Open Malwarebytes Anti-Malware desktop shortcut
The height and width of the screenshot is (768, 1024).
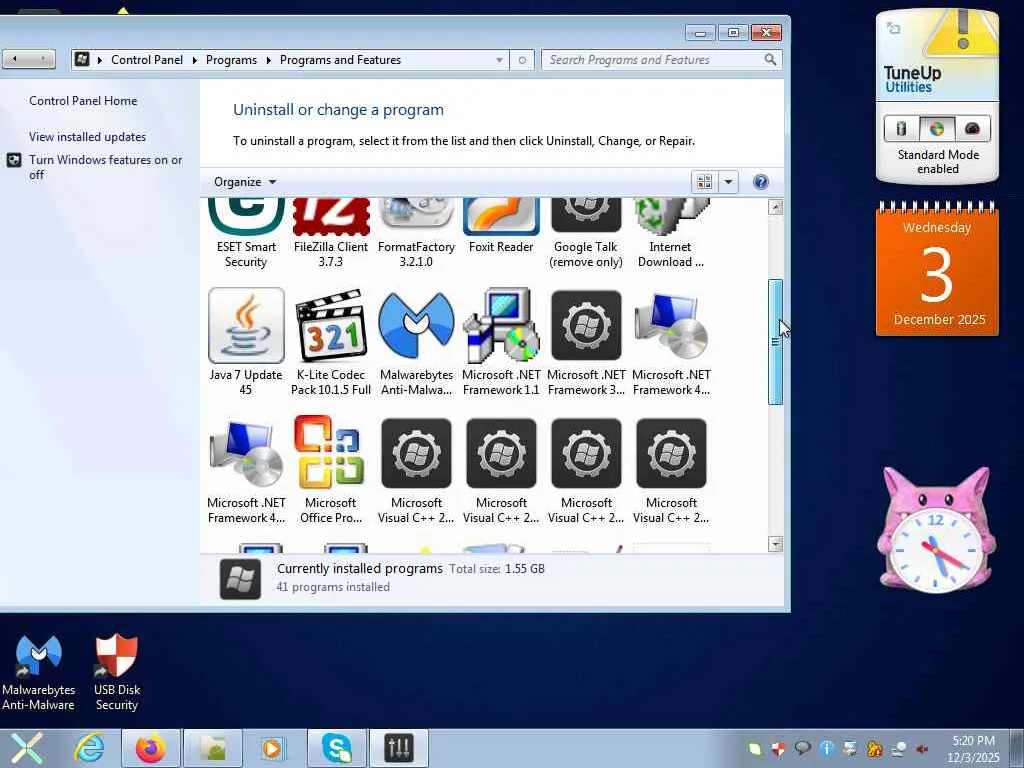[39, 671]
